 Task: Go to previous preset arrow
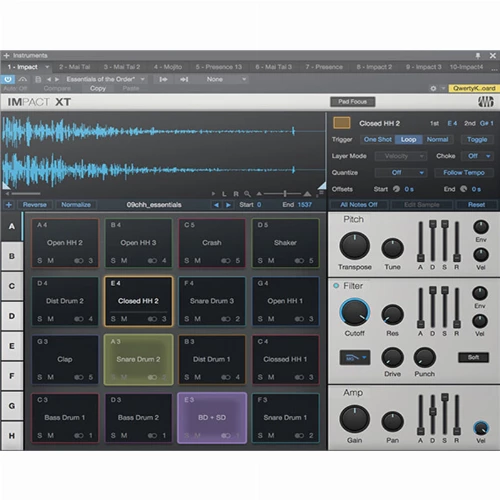pos(49,79)
